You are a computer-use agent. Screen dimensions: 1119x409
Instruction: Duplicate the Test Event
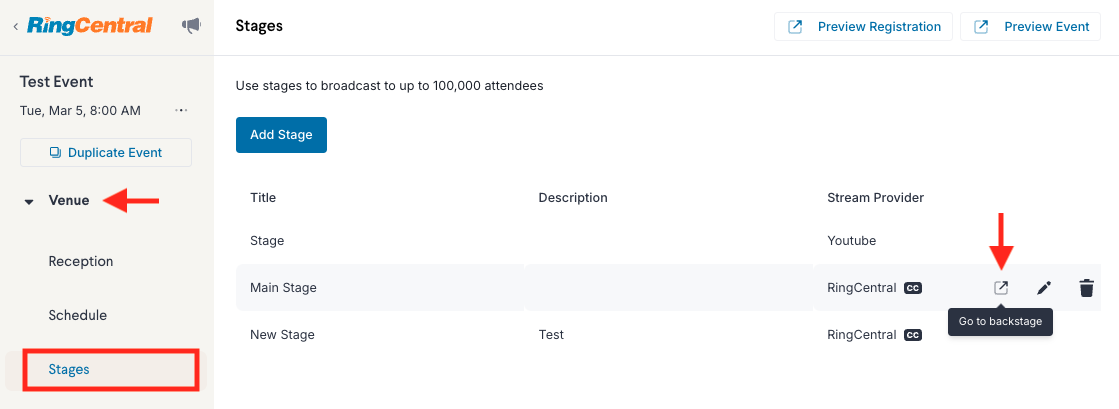(x=106, y=153)
